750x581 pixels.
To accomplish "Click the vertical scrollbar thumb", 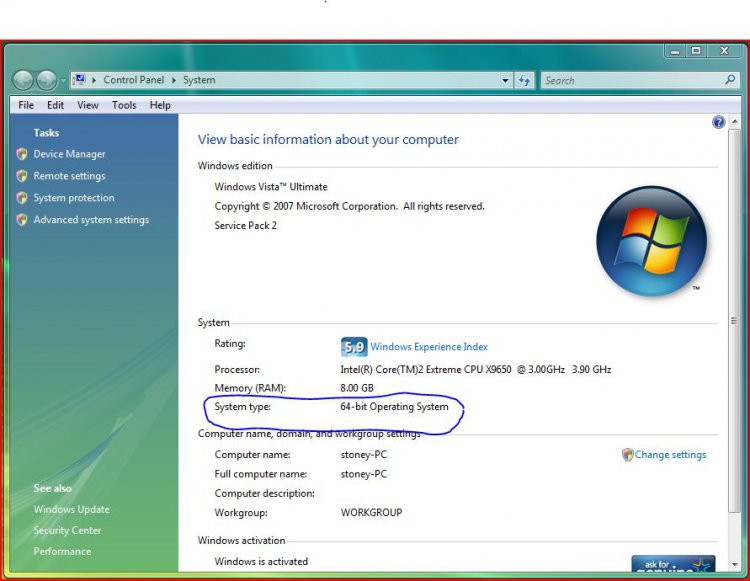I will [x=734, y=320].
